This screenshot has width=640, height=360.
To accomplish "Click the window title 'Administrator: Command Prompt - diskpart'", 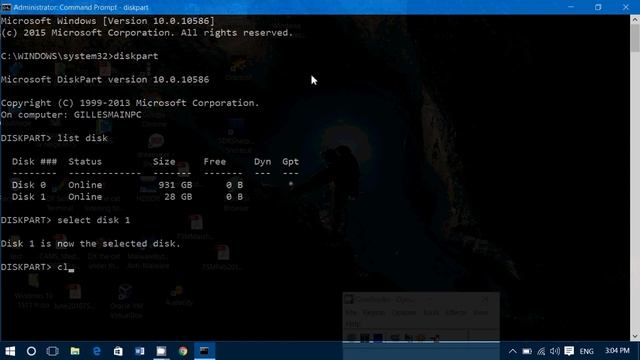I will click(81, 7).
